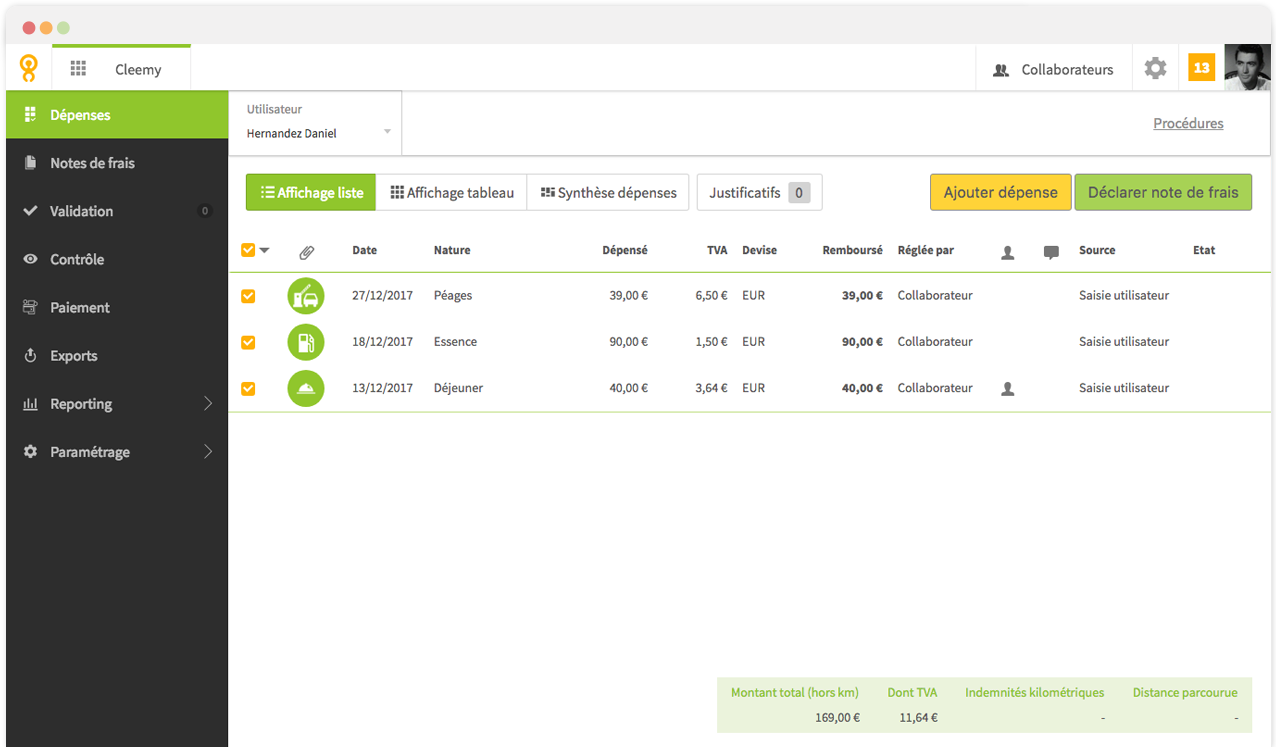Click the Péages toll icon
Screen dimensions: 1276x747
point(306,296)
